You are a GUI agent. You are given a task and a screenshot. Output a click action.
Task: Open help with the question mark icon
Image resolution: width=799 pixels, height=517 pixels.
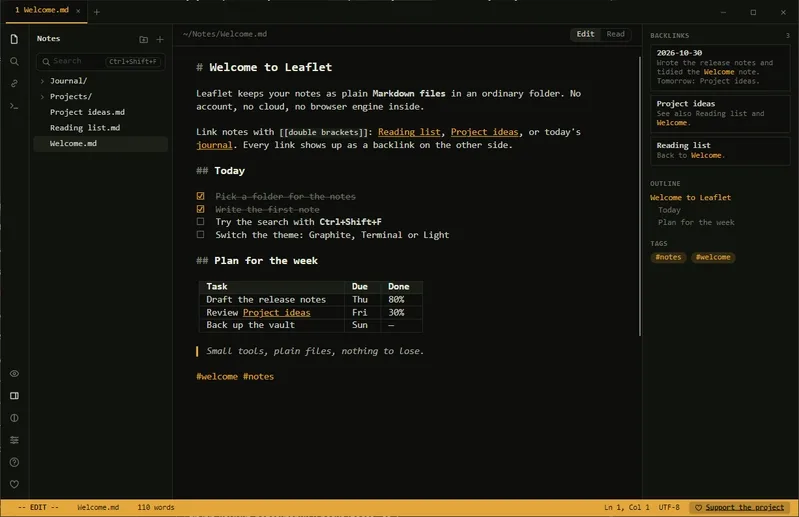[x=14, y=462]
